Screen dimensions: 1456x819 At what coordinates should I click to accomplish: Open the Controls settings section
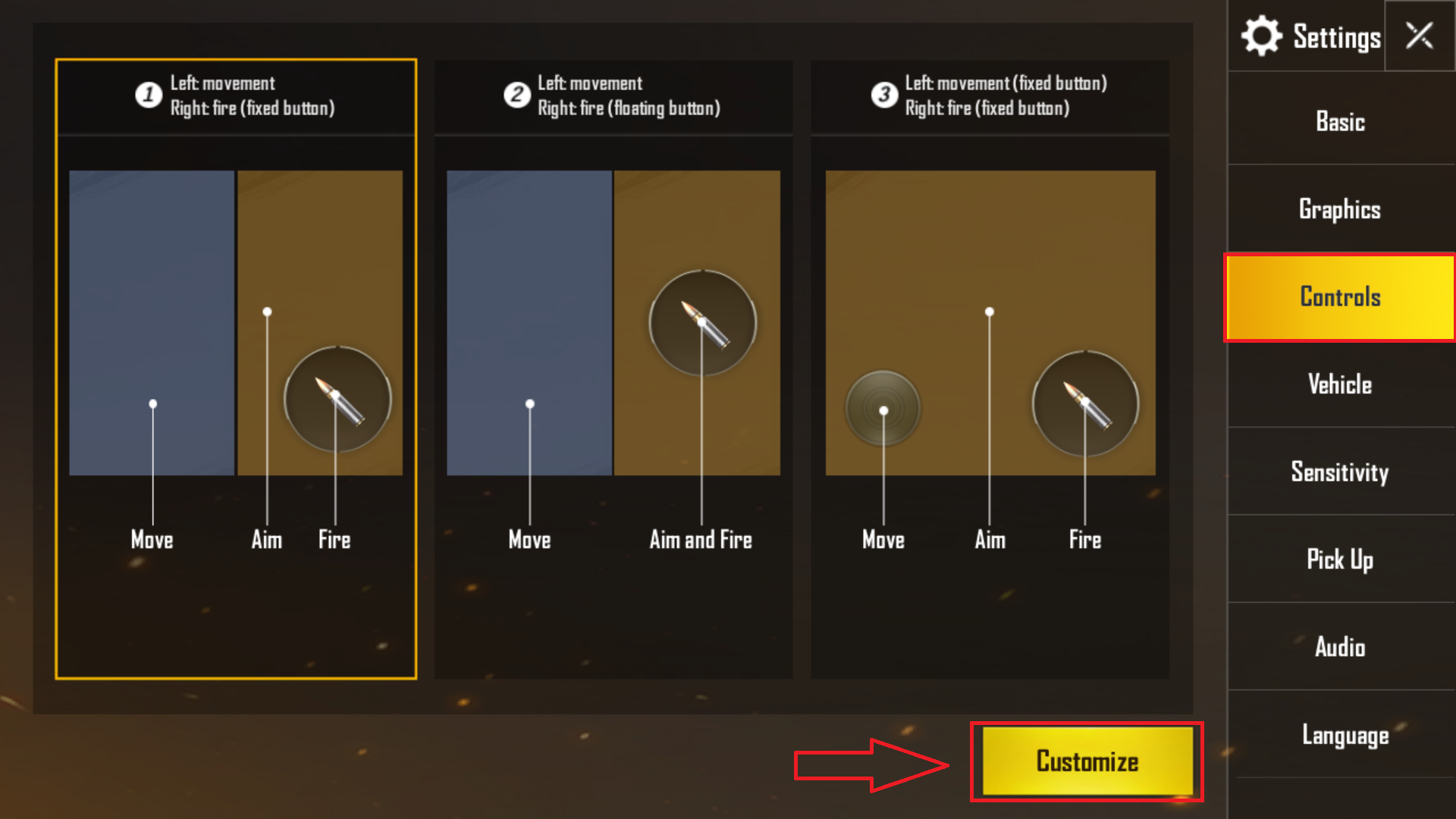pyautogui.click(x=1339, y=297)
